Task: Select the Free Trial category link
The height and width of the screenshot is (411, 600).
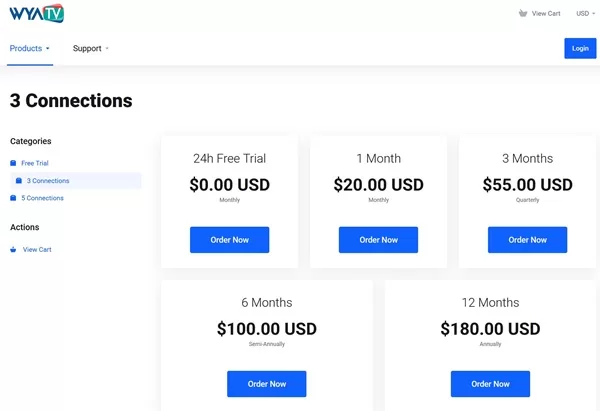Action: coord(35,163)
